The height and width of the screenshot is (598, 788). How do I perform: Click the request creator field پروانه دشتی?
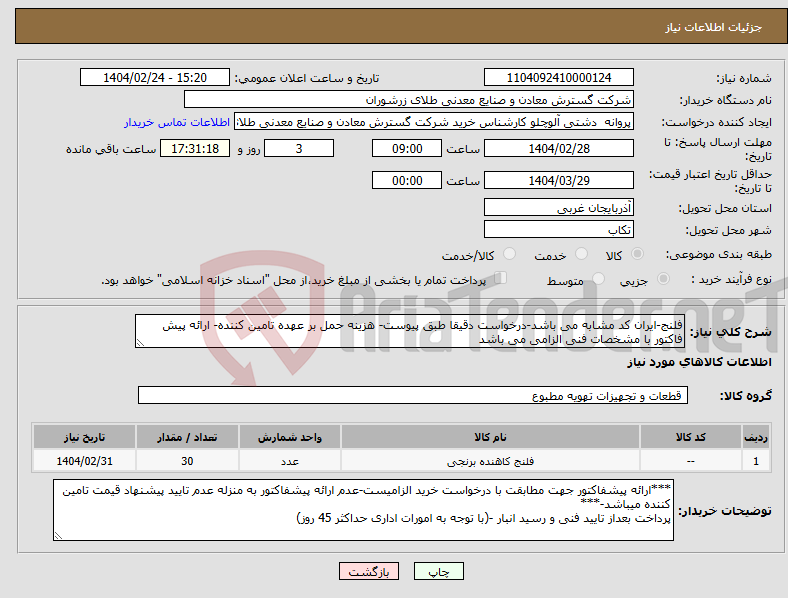pos(434,122)
